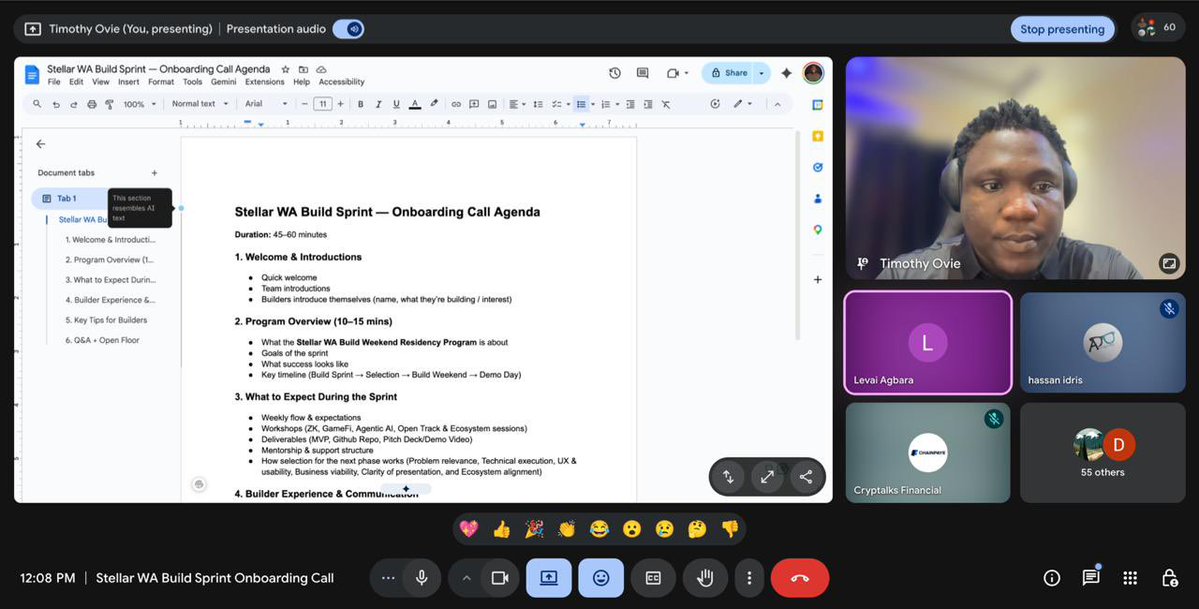The height and width of the screenshot is (609, 1199).
Task: Toggle closed captions
Action: point(653,578)
